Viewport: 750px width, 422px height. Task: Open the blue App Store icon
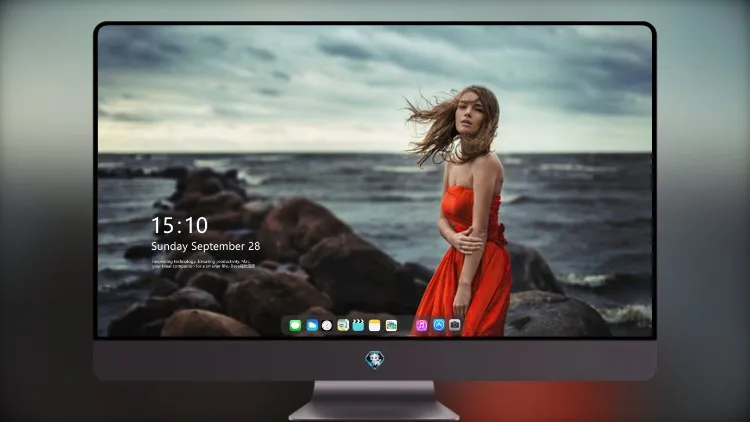click(439, 325)
